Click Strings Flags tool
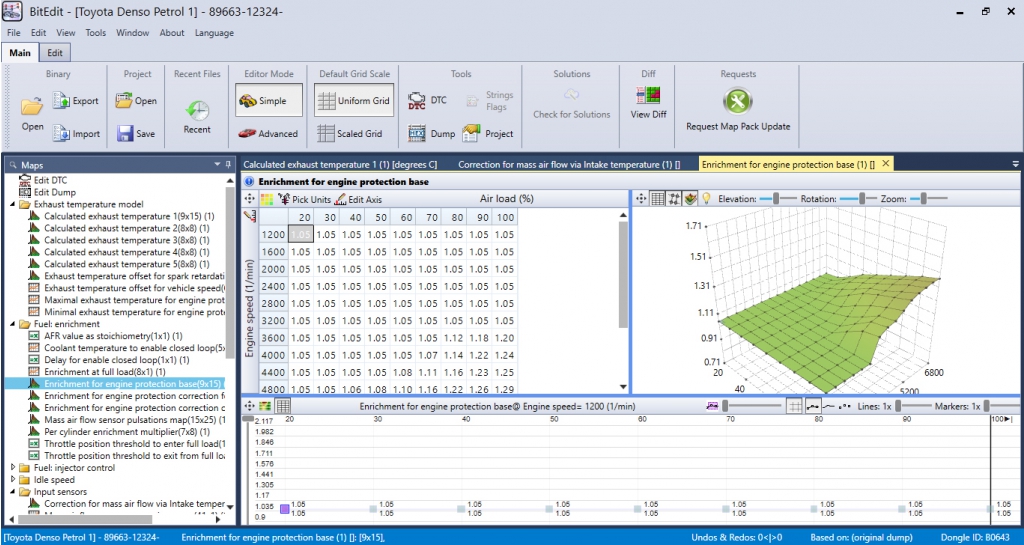This screenshot has height=545, width=1024. 490,101
